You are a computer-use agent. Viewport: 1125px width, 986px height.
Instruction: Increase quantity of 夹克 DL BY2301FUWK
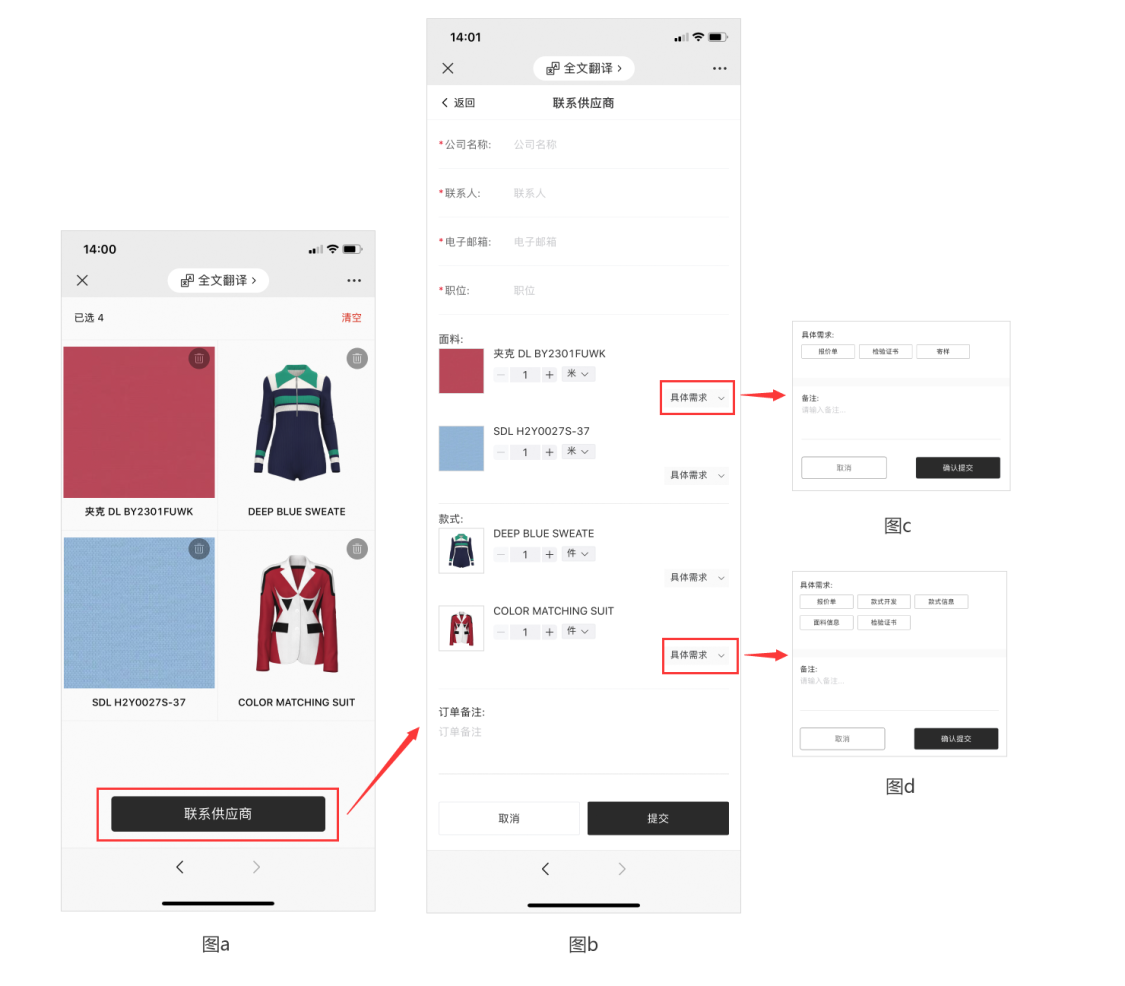coord(550,375)
